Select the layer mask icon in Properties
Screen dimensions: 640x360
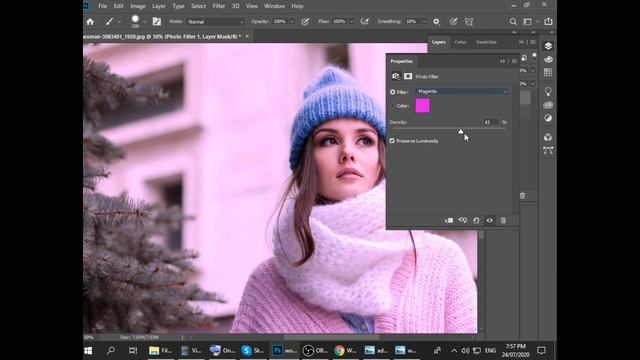coord(408,76)
